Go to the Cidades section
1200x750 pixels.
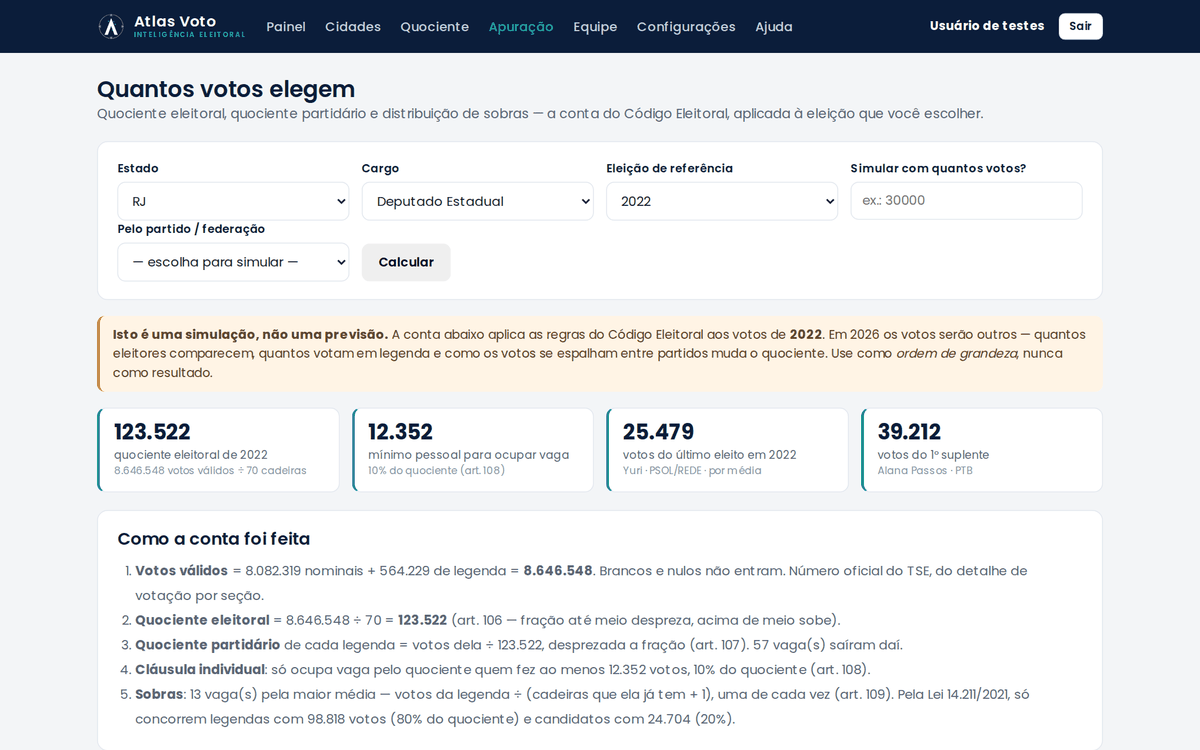(353, 27)
